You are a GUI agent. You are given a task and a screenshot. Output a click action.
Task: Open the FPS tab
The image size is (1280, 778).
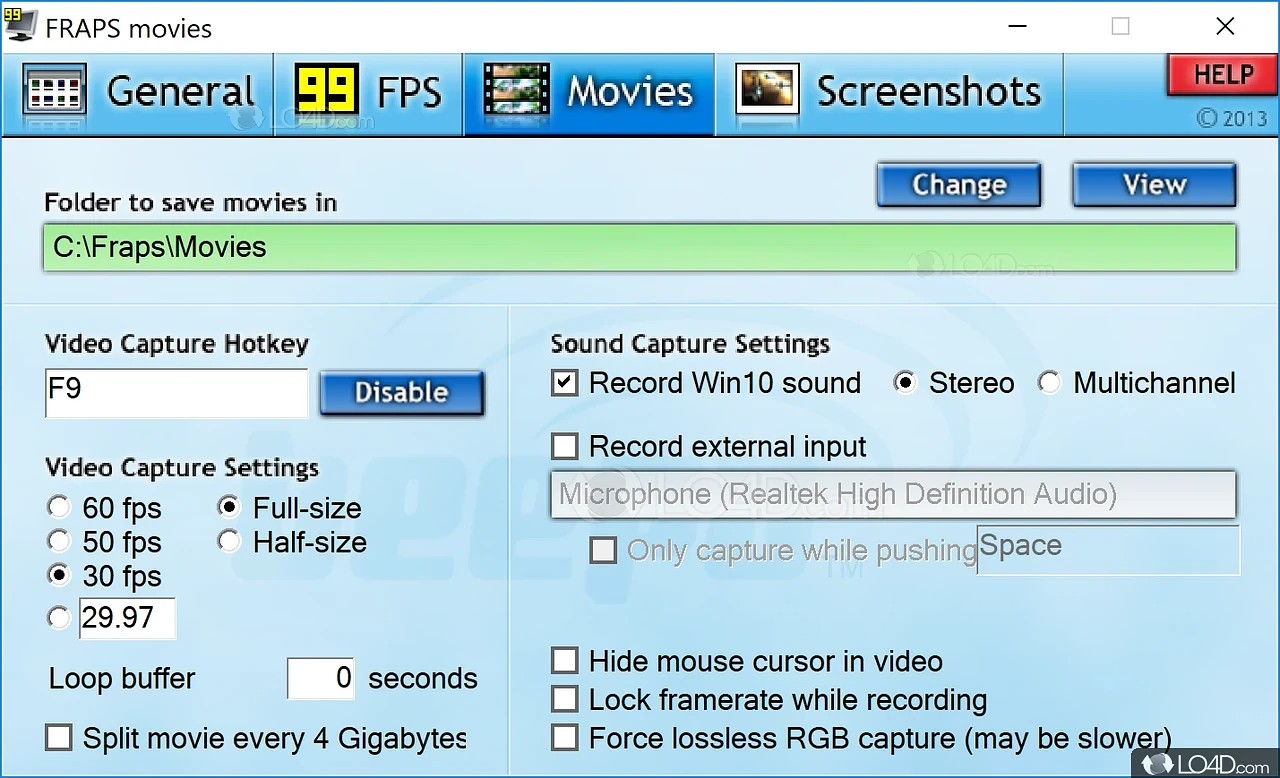(369, 93)
